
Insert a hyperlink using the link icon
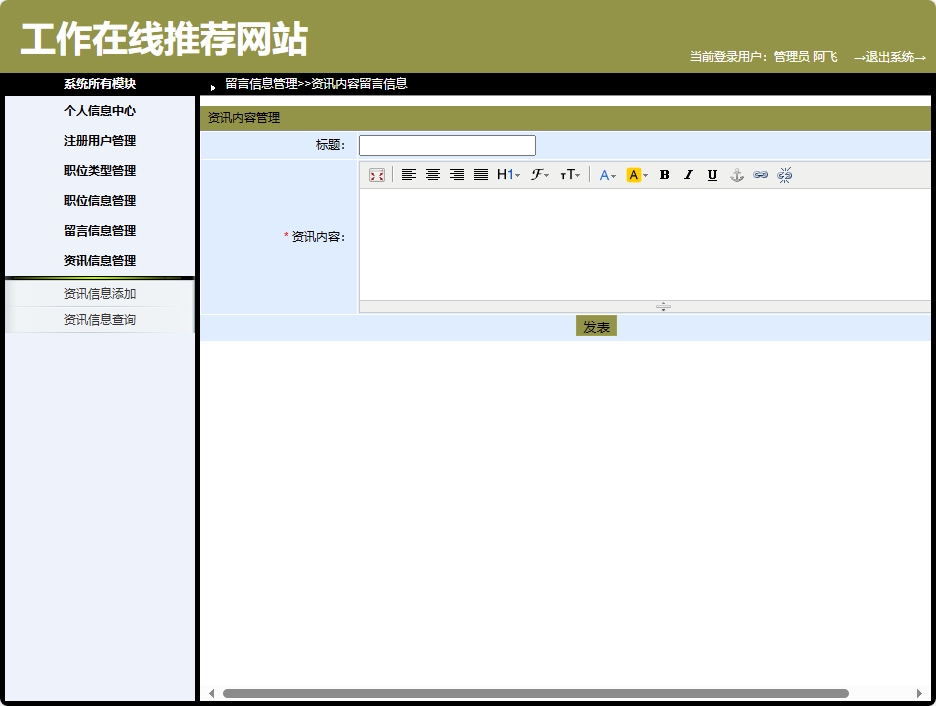tap(762, 175)
